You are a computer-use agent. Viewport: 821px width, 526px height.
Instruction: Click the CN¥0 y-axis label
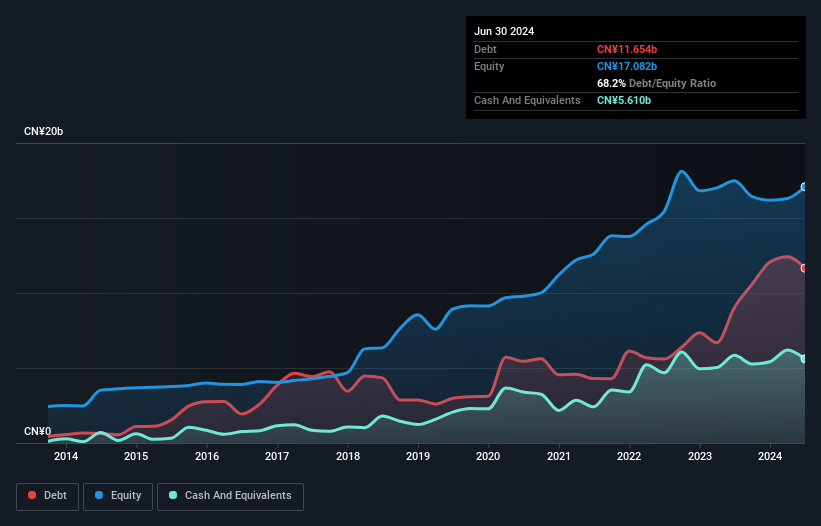pyautogui.click(x=38, y=431)
